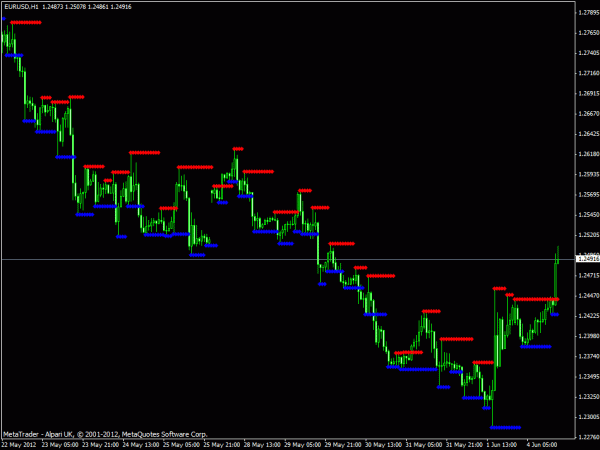
Task: Click the 1.22760 price scale label
Action: coord(589,437)
